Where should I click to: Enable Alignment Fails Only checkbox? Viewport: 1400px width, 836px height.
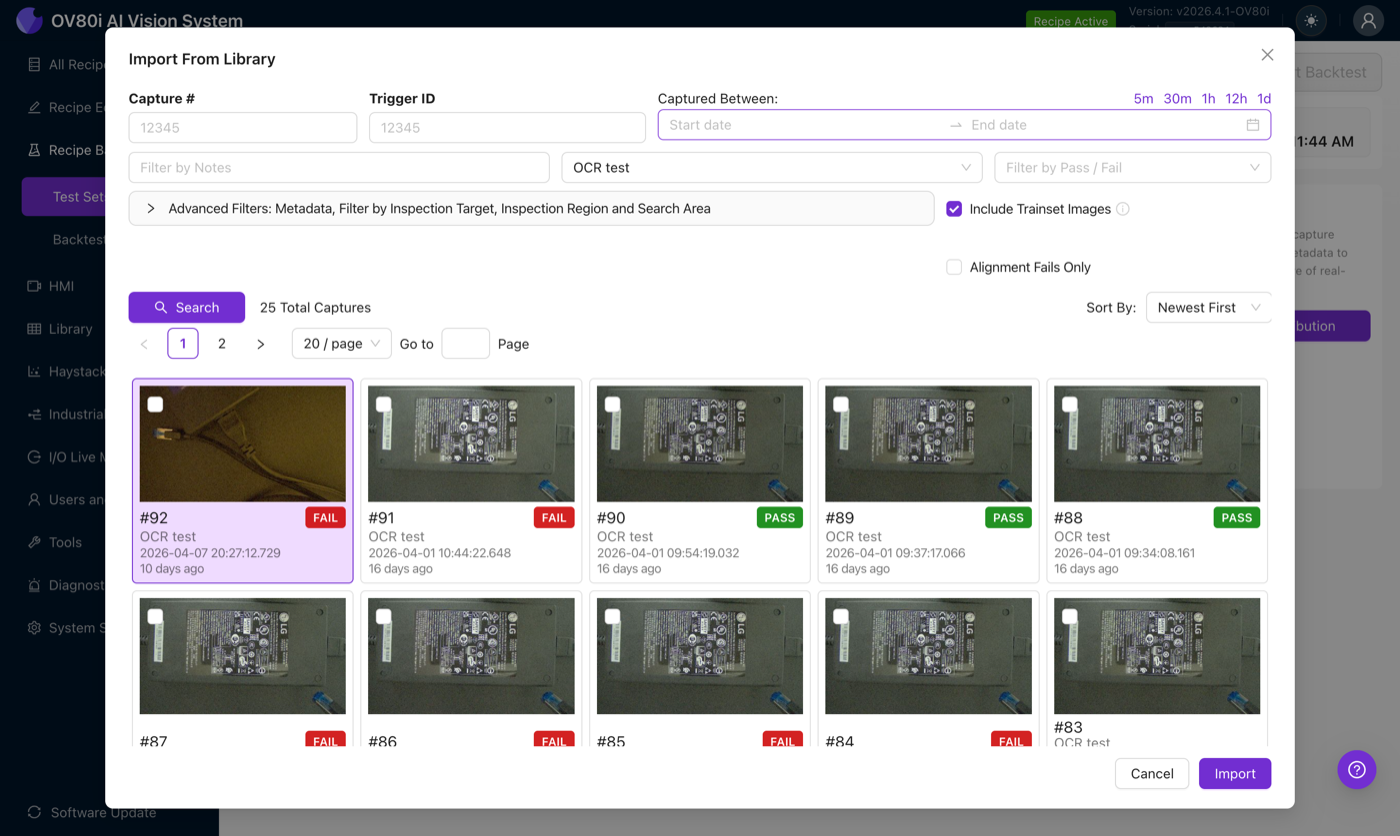tap(954, 267)
